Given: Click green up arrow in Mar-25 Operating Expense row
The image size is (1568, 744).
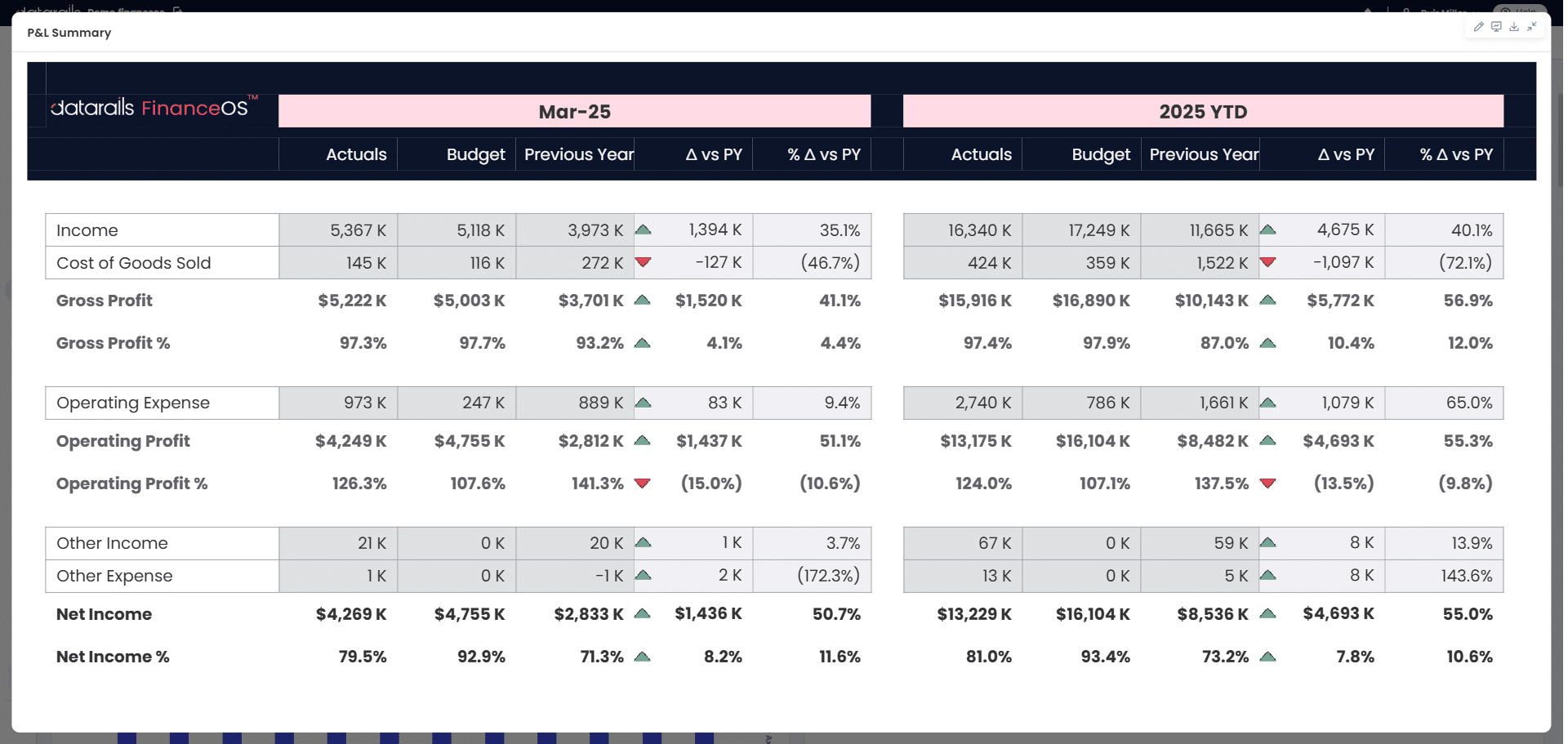Looking at the screenshot, I should point(643,403).
